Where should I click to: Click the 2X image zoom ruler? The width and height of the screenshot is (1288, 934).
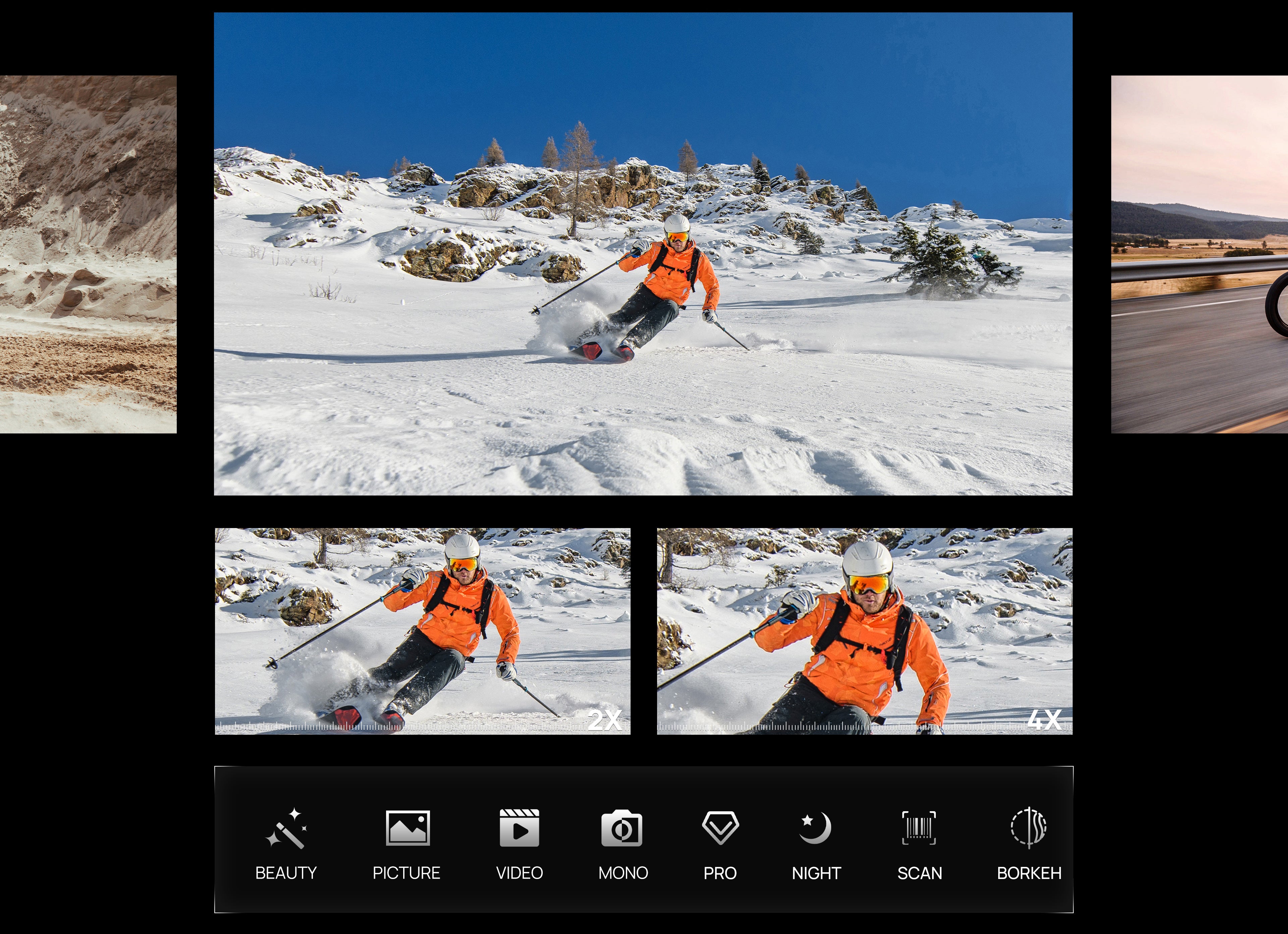(x=397, y=727)
